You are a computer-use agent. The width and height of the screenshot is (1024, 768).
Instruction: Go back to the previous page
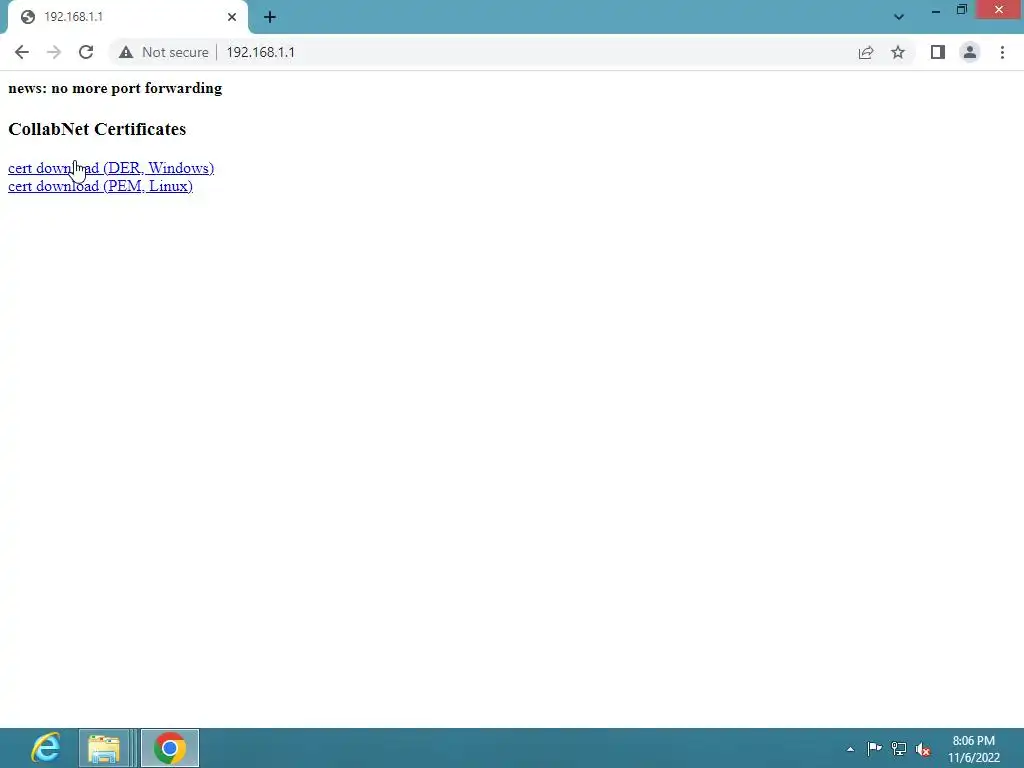click(x=22, y=52)
